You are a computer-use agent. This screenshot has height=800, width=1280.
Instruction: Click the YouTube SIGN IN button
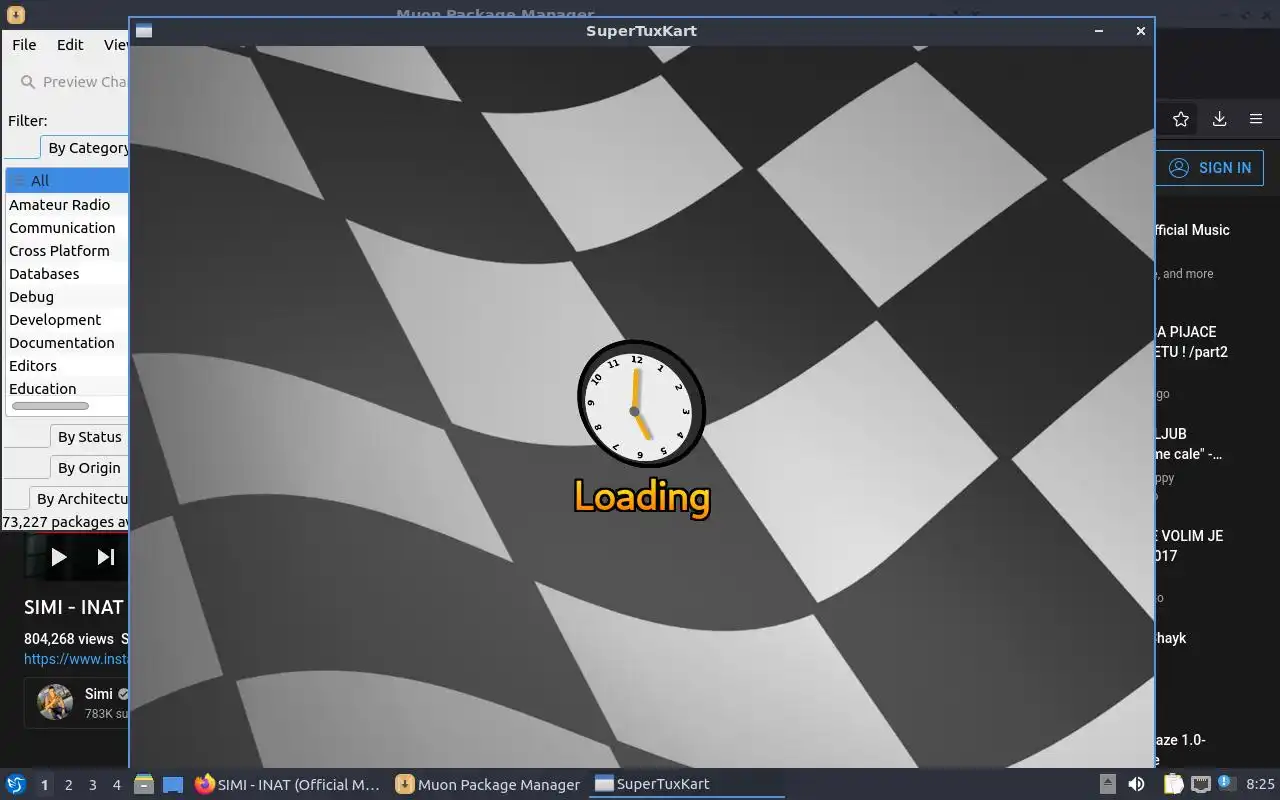click(1210, 168)
